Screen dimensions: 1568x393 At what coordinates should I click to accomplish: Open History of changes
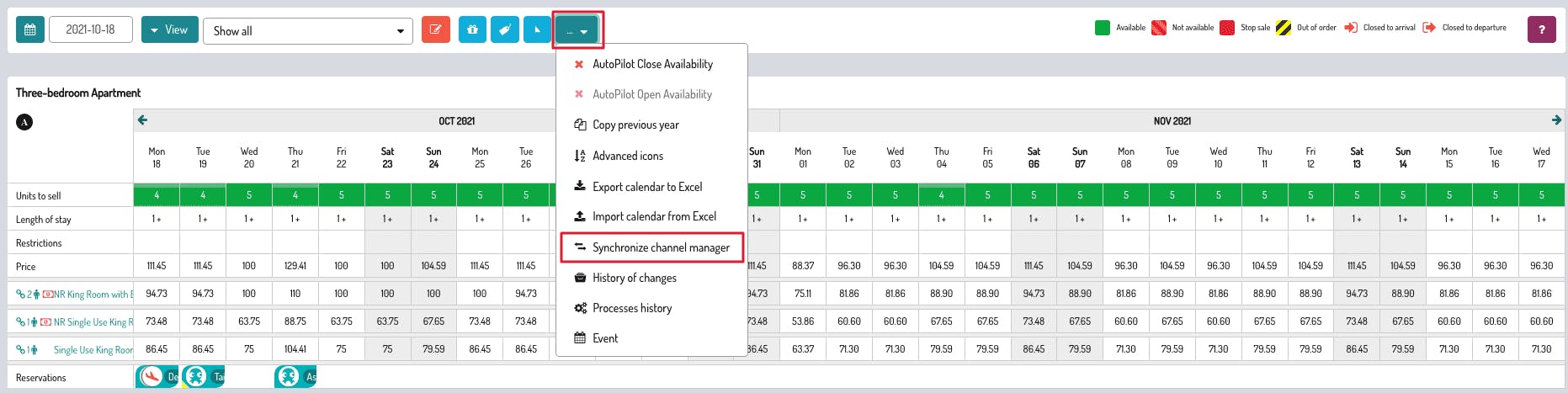click(x=634, y=278)
